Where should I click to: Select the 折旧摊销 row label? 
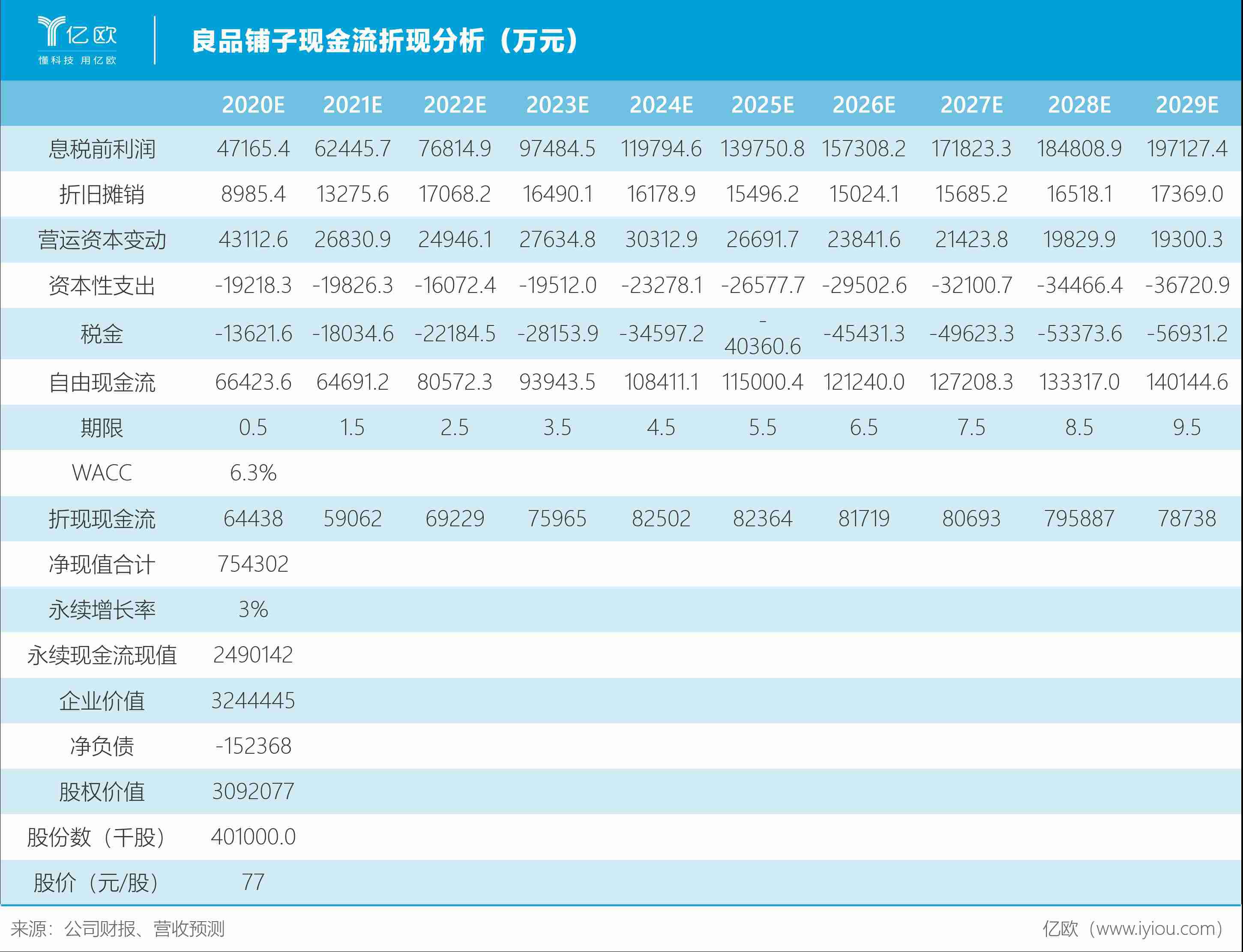pyautogui.click(x=102, y=194)
